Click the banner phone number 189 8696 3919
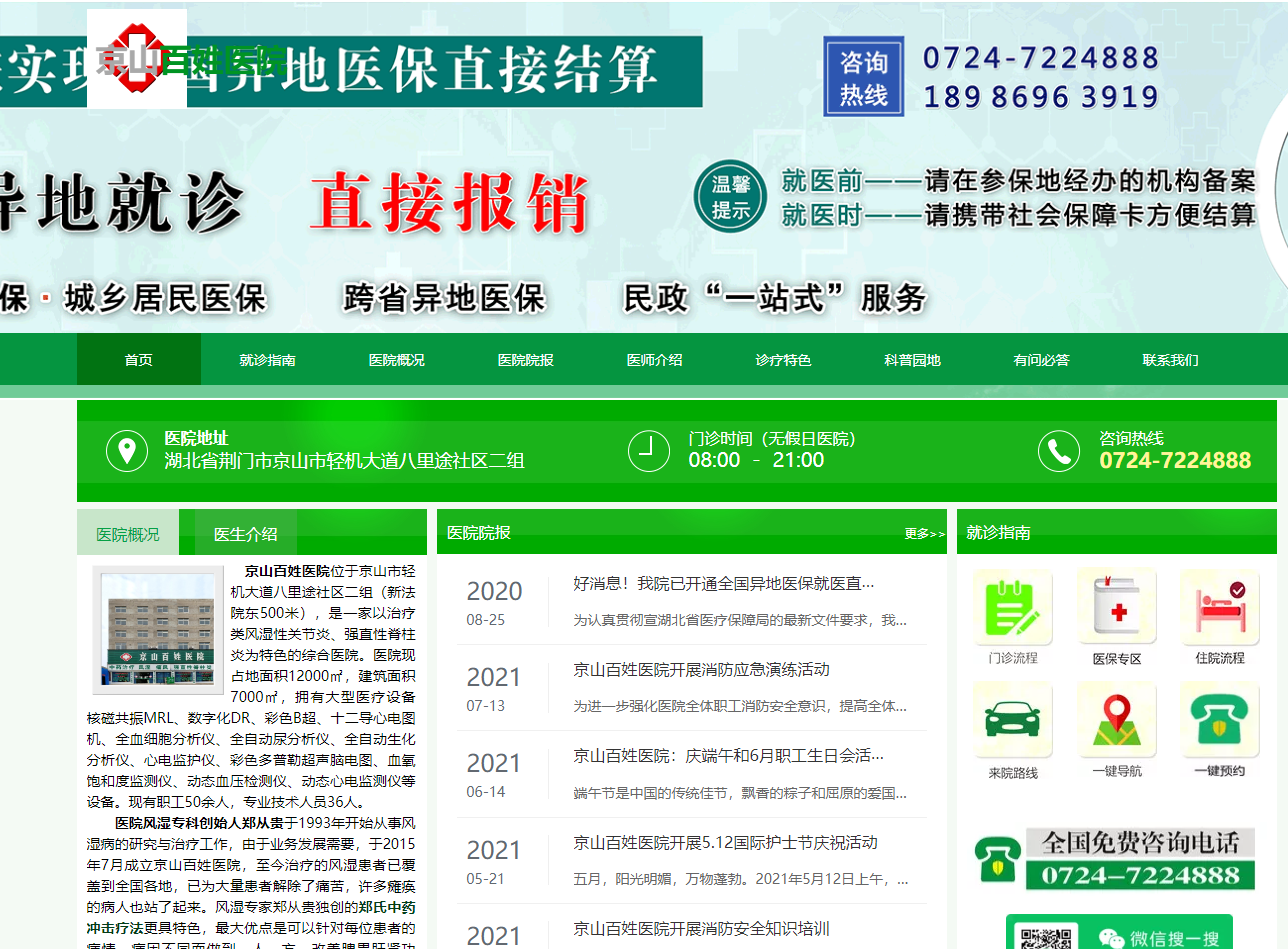 click(x=1041, y=97)
